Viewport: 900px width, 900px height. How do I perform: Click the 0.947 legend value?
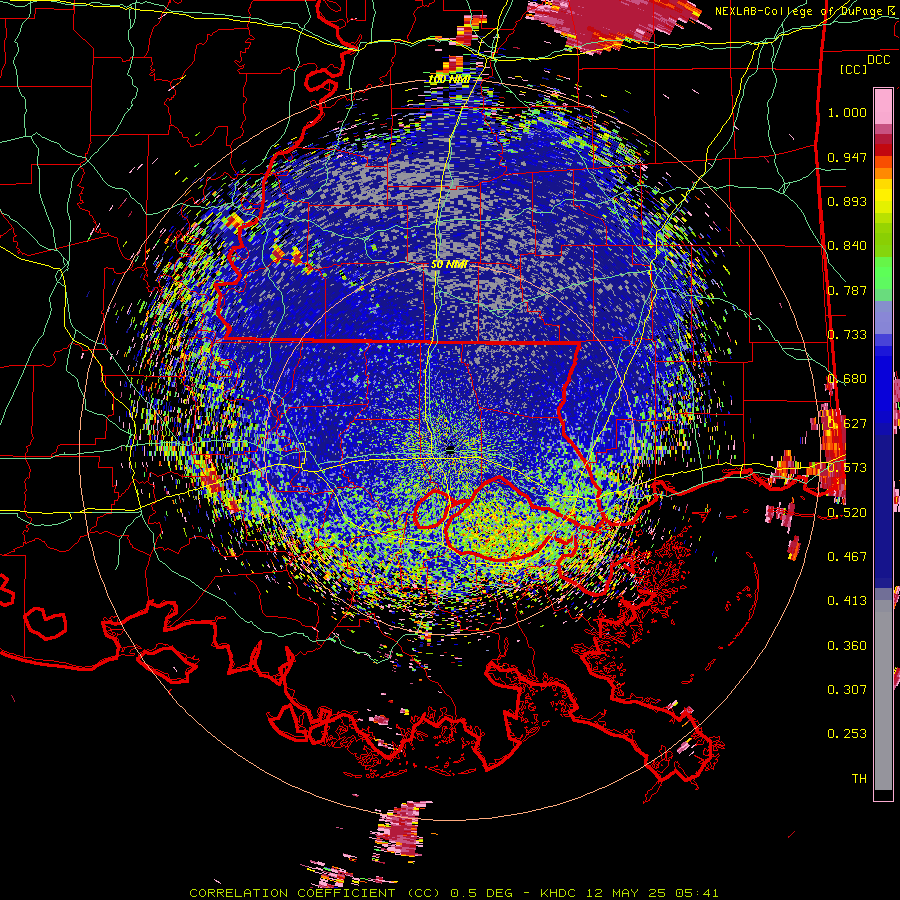[847, 157]
